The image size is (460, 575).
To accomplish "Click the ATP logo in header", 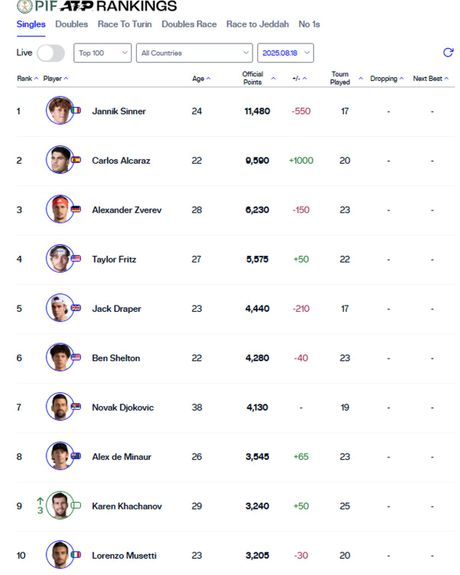I will [77, 6].
